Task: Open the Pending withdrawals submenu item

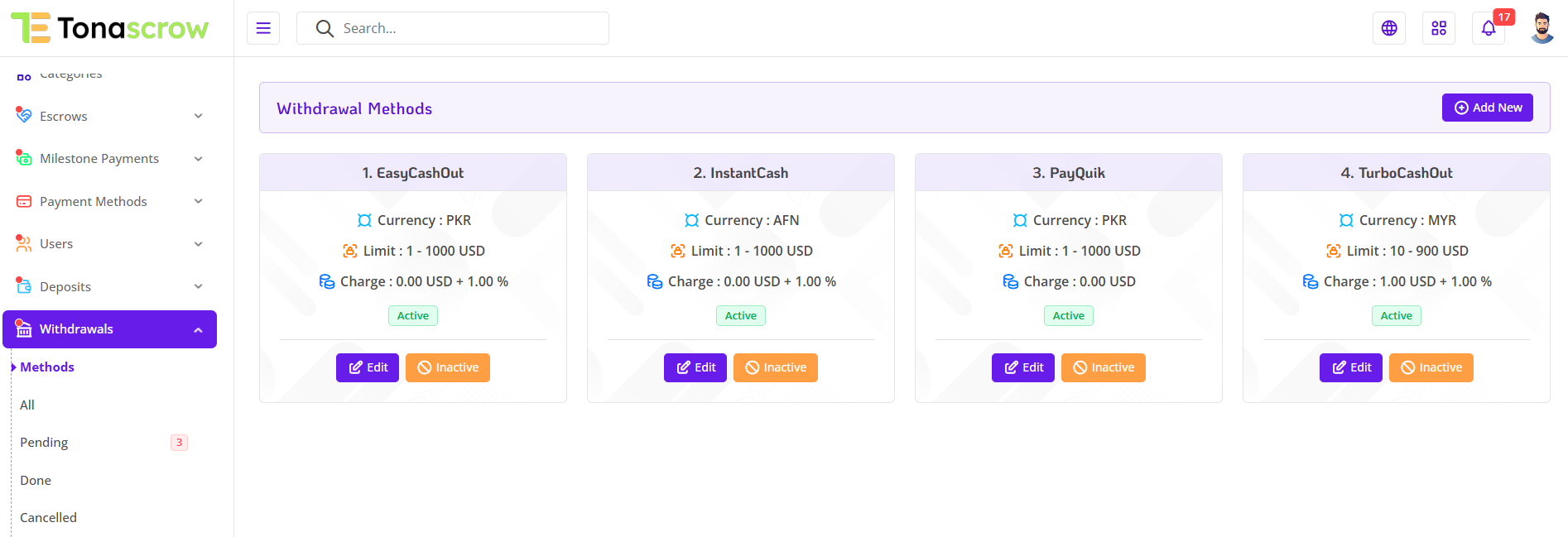Action: tap(45, 443)
